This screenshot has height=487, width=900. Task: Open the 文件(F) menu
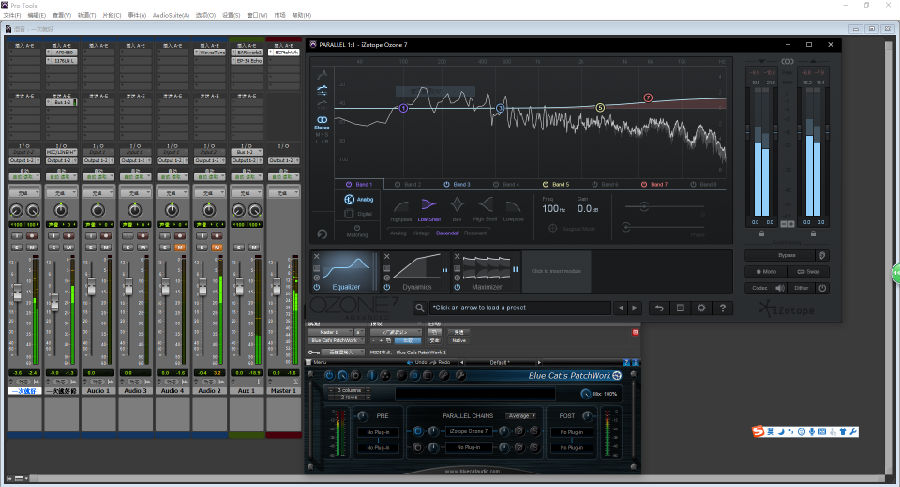pos(13,16)
